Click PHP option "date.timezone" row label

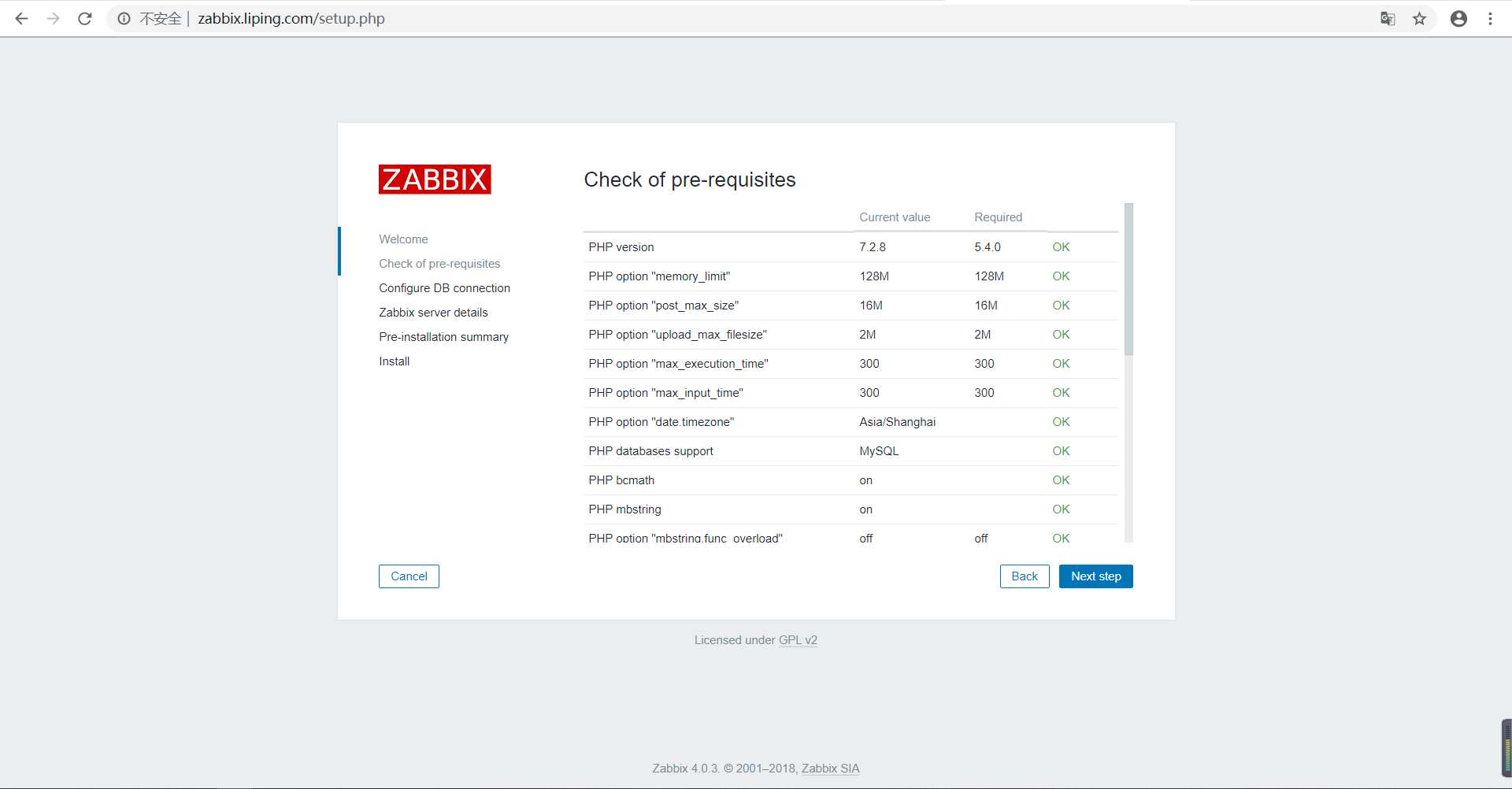tap(661, 422)
